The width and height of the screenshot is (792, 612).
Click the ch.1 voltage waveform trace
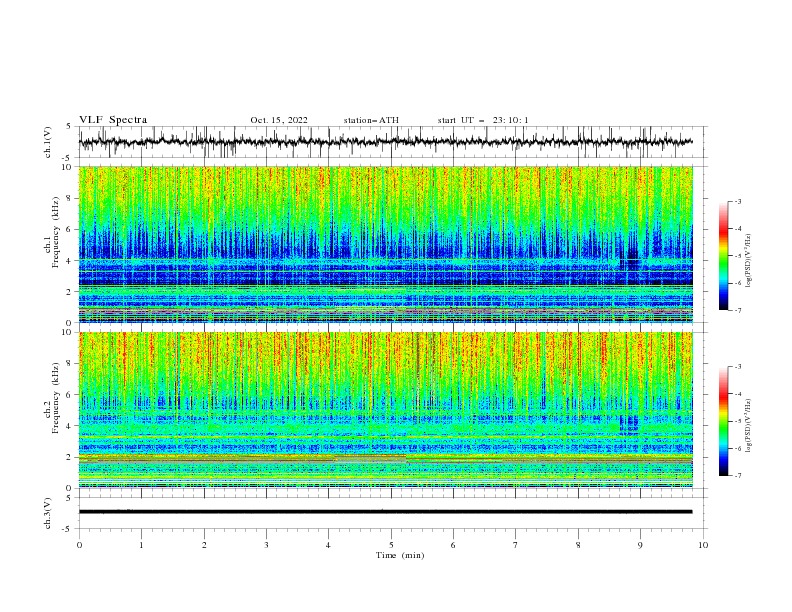click(385, 142)
